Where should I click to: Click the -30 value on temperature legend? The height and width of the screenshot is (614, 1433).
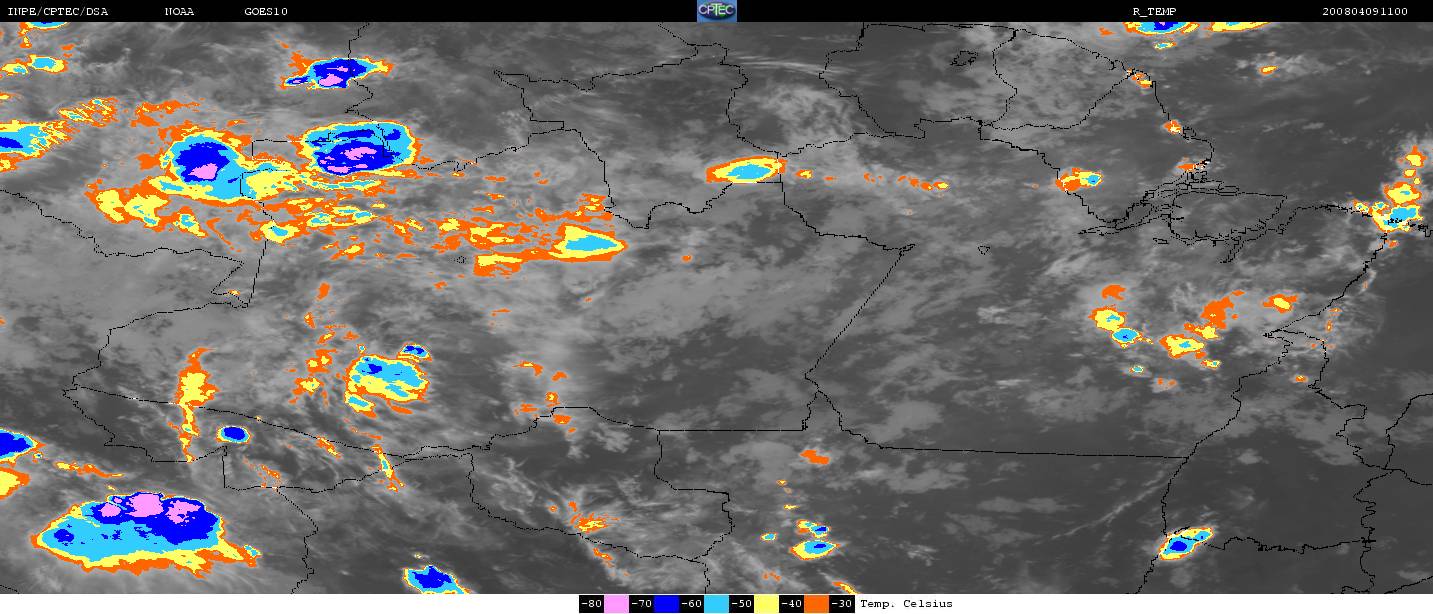click(842, 604)
